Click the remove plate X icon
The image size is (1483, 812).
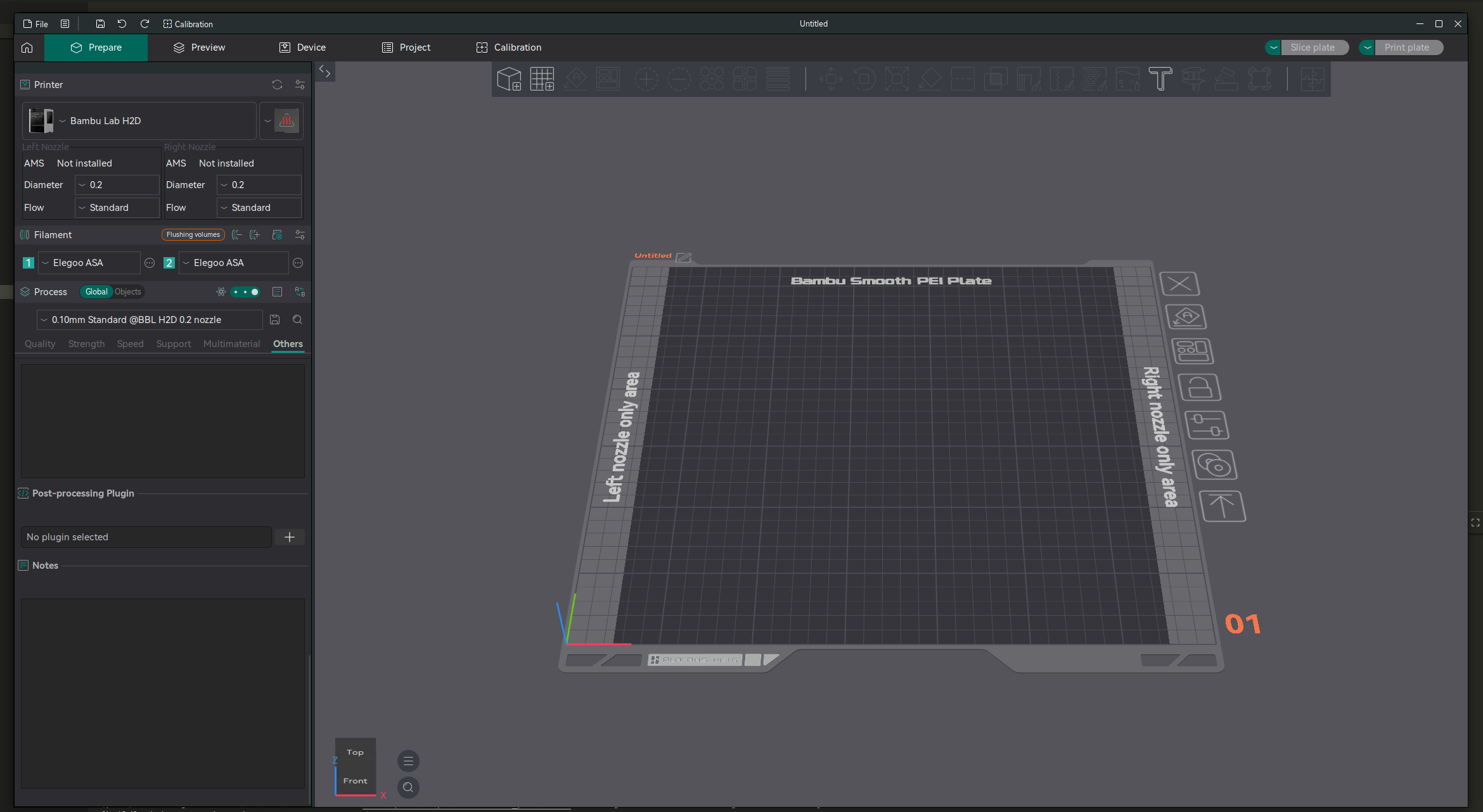click(1179, 284)
